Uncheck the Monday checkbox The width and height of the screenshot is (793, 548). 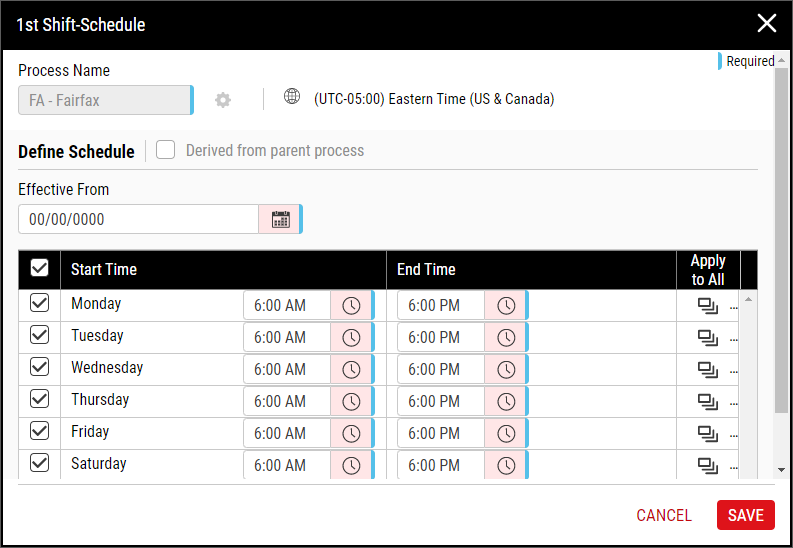40,304
